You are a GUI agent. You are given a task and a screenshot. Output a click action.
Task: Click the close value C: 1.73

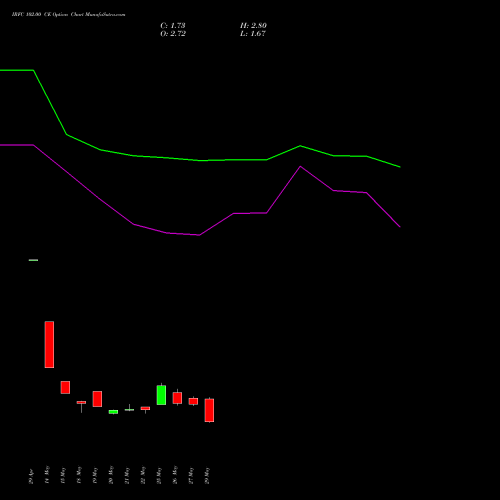click(x=173, y=26)
